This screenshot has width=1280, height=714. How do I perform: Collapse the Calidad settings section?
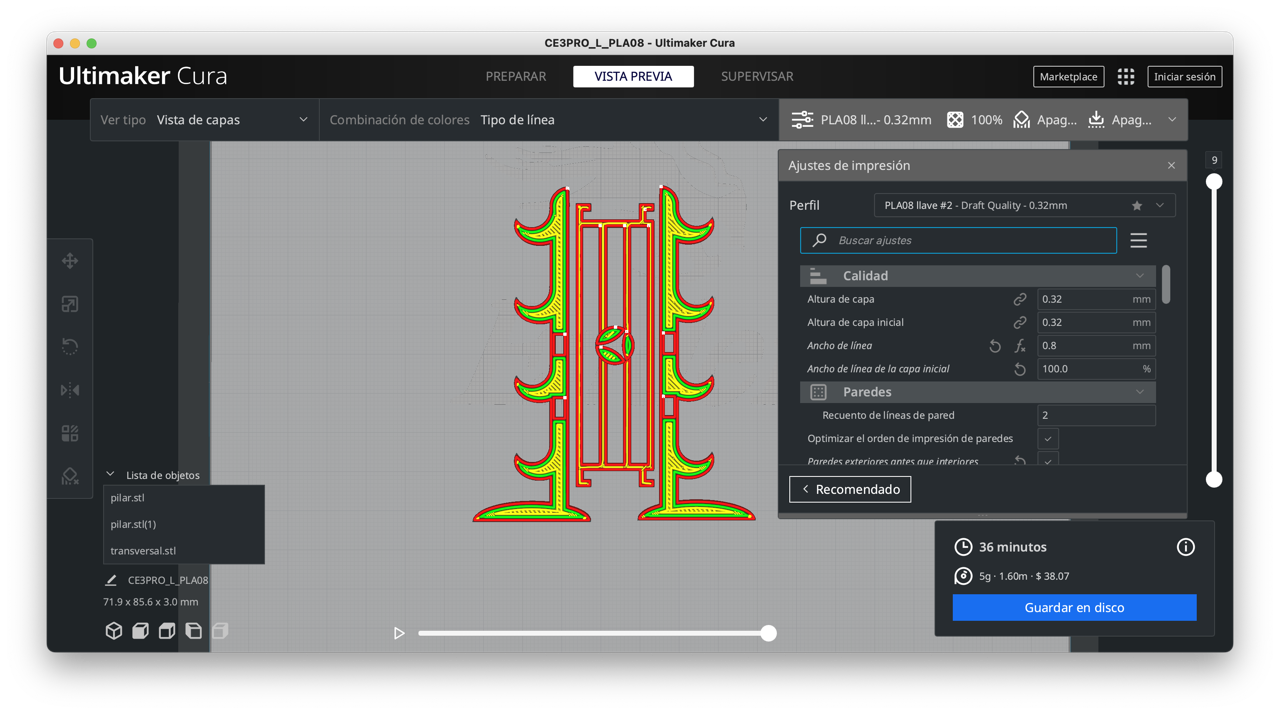point(978,276)
